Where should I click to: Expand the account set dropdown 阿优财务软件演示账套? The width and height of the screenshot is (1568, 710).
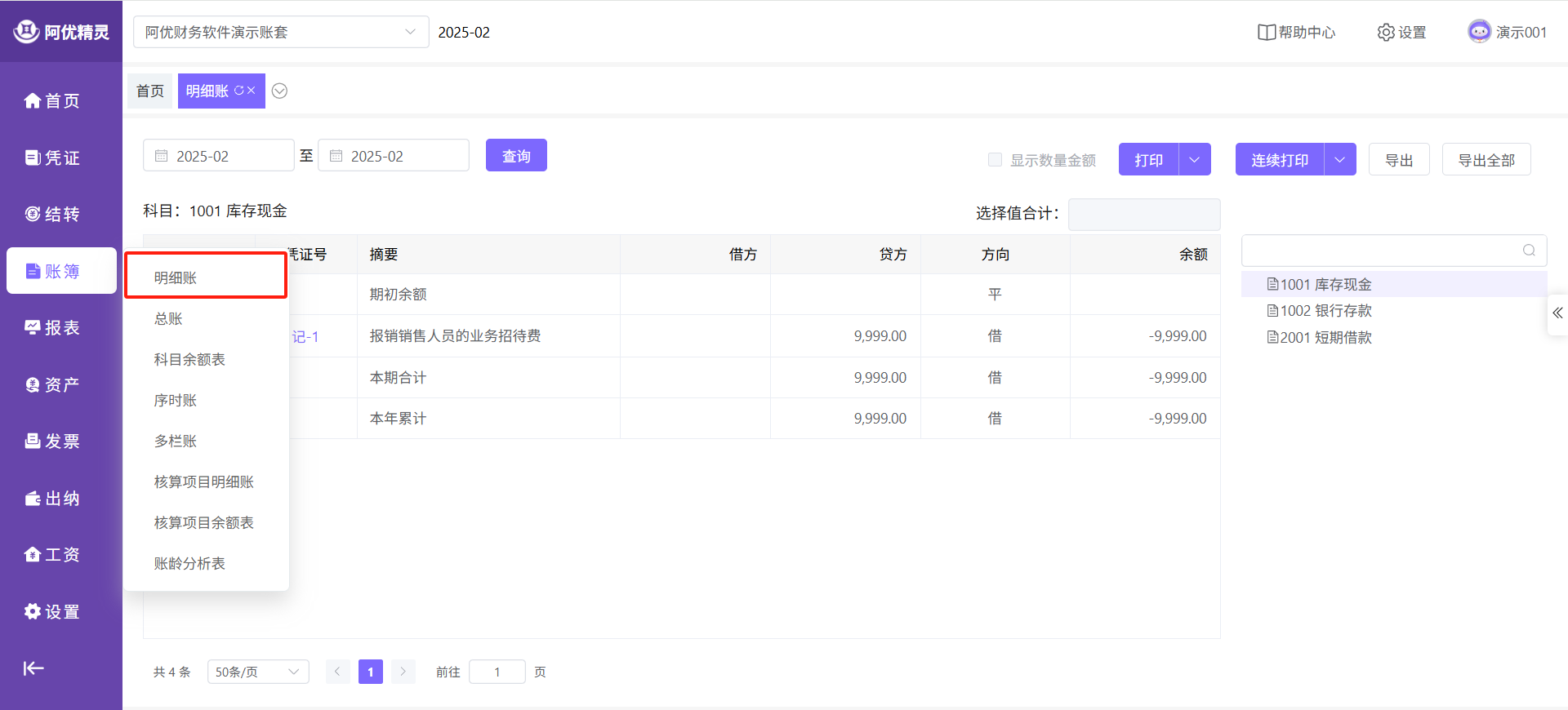click(x=410, y=32)
